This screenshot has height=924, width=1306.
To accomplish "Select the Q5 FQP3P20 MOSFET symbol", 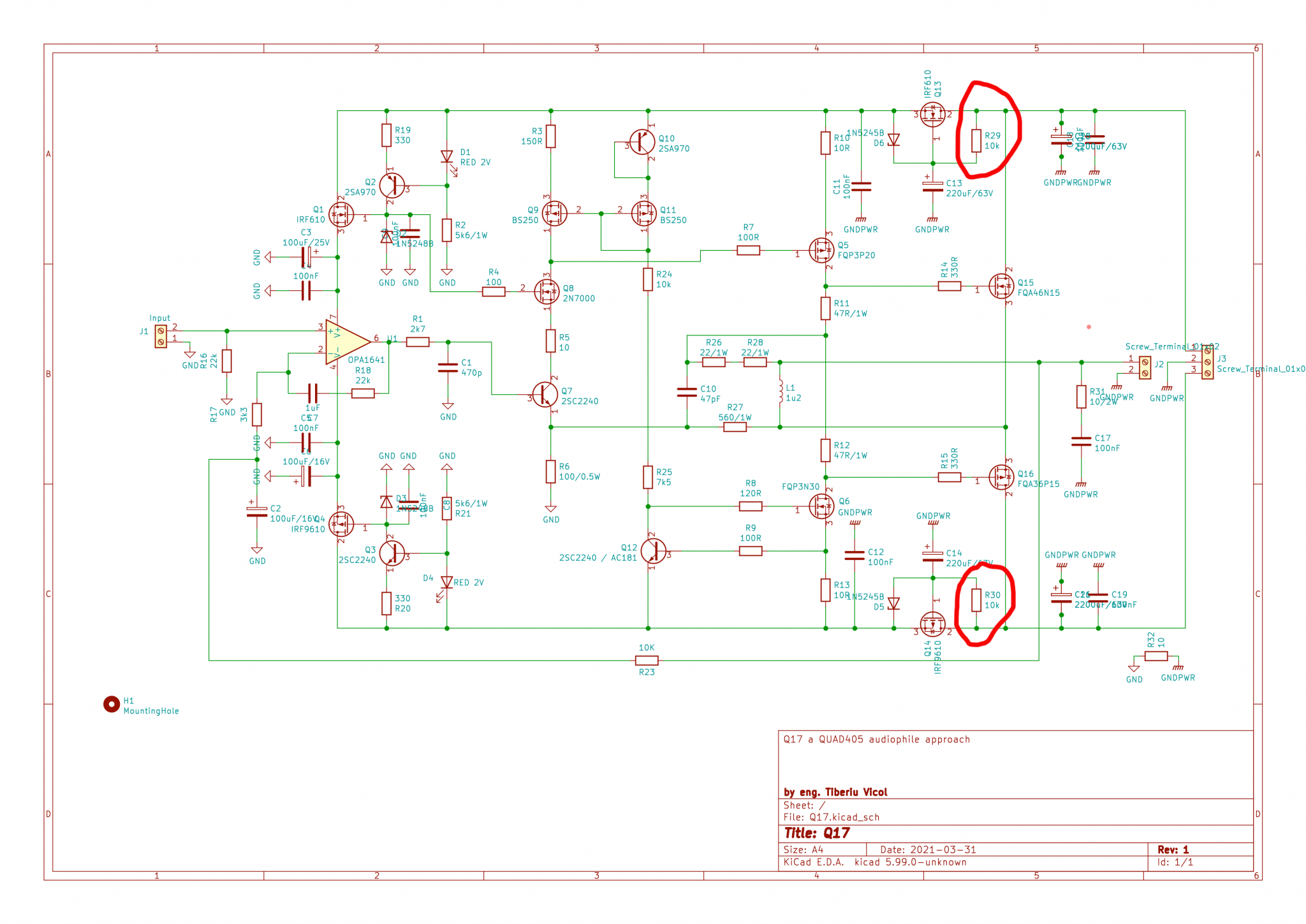I will click(x=821, y=251).
